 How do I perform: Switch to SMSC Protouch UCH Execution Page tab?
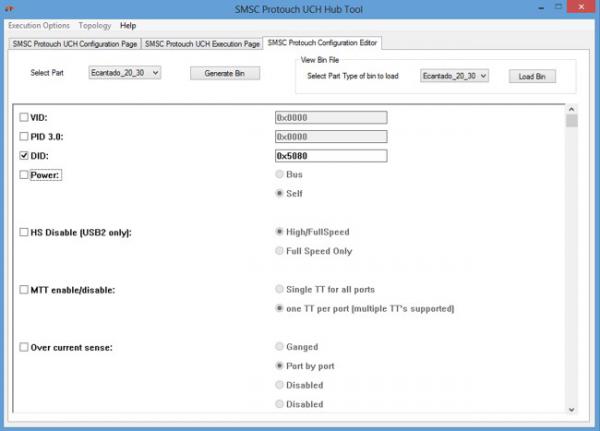point(202,44)
